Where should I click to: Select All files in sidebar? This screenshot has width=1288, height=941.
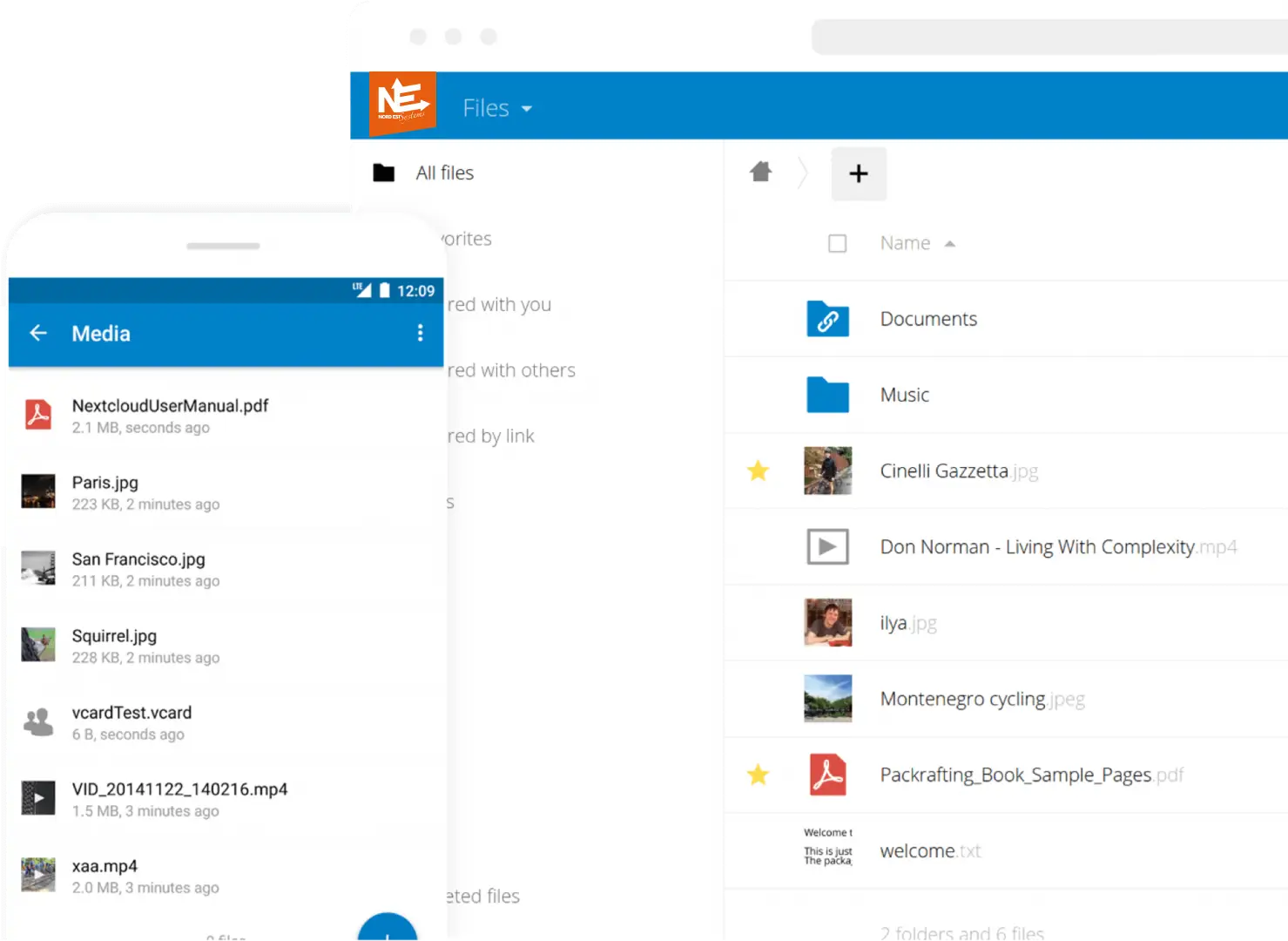(444, 173)
